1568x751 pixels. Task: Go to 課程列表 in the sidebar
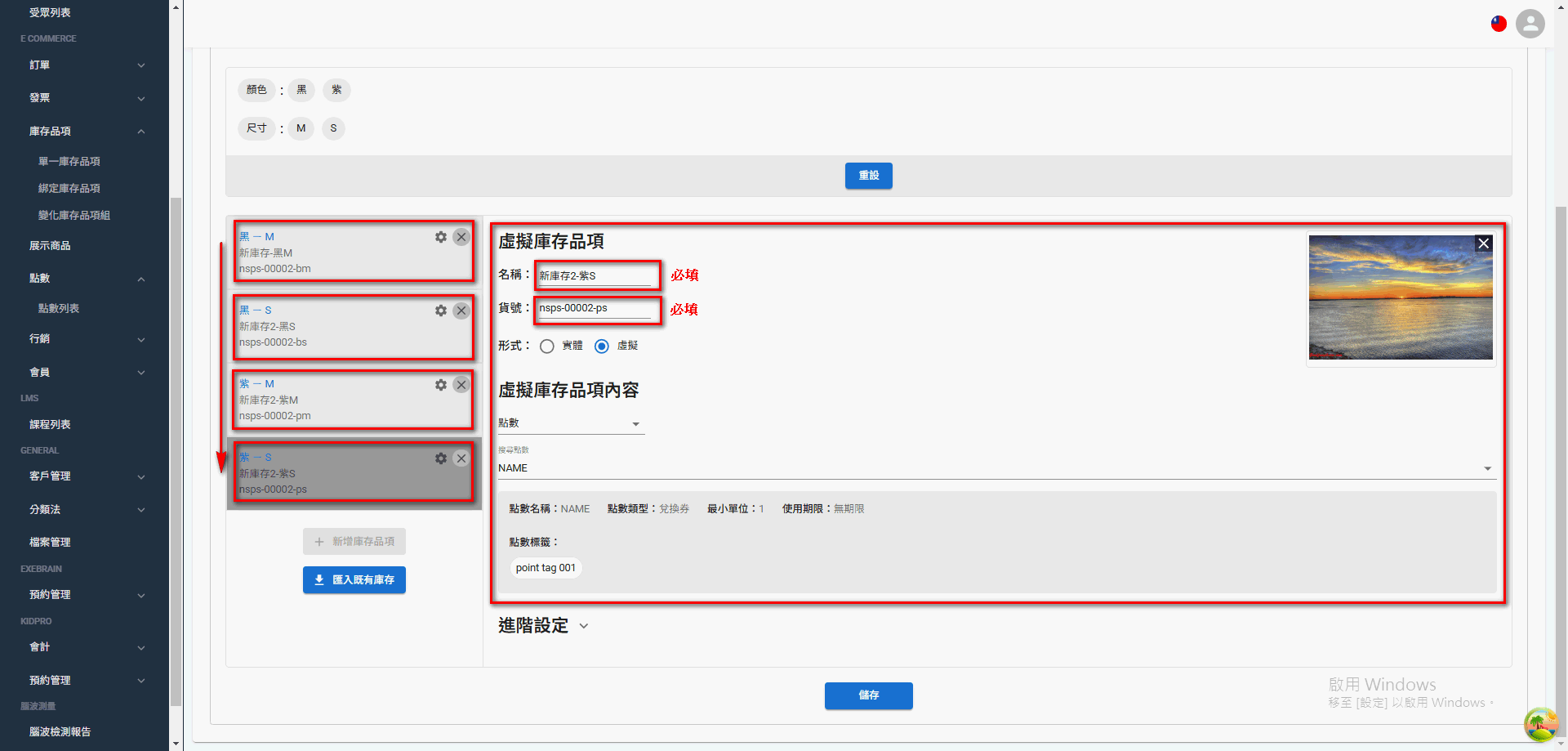pyautogui.click(x=50, y=425)
